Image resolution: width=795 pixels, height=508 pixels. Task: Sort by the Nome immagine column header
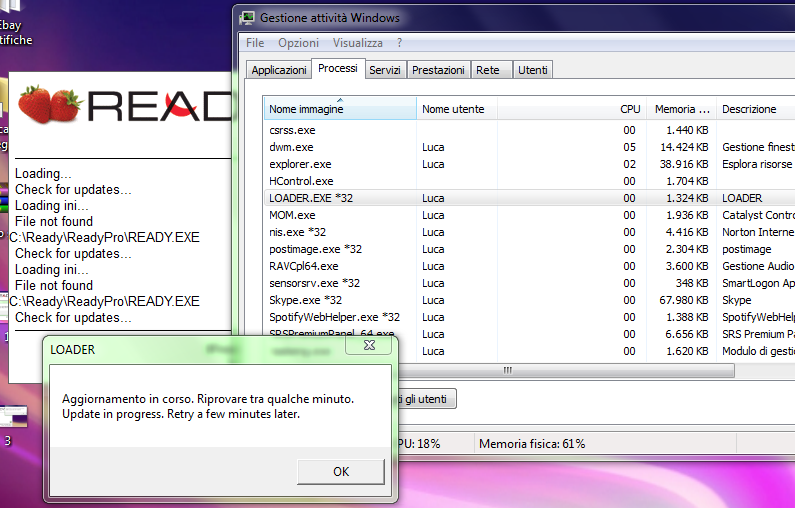pos(340,108)
